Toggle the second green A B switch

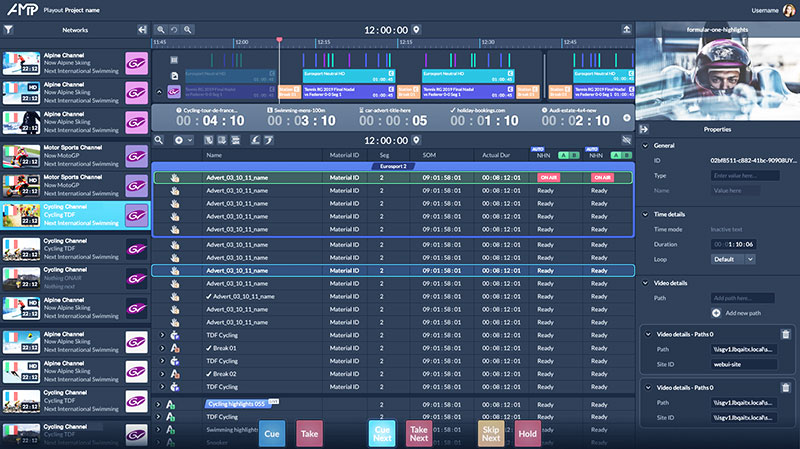tap(620, 155)
